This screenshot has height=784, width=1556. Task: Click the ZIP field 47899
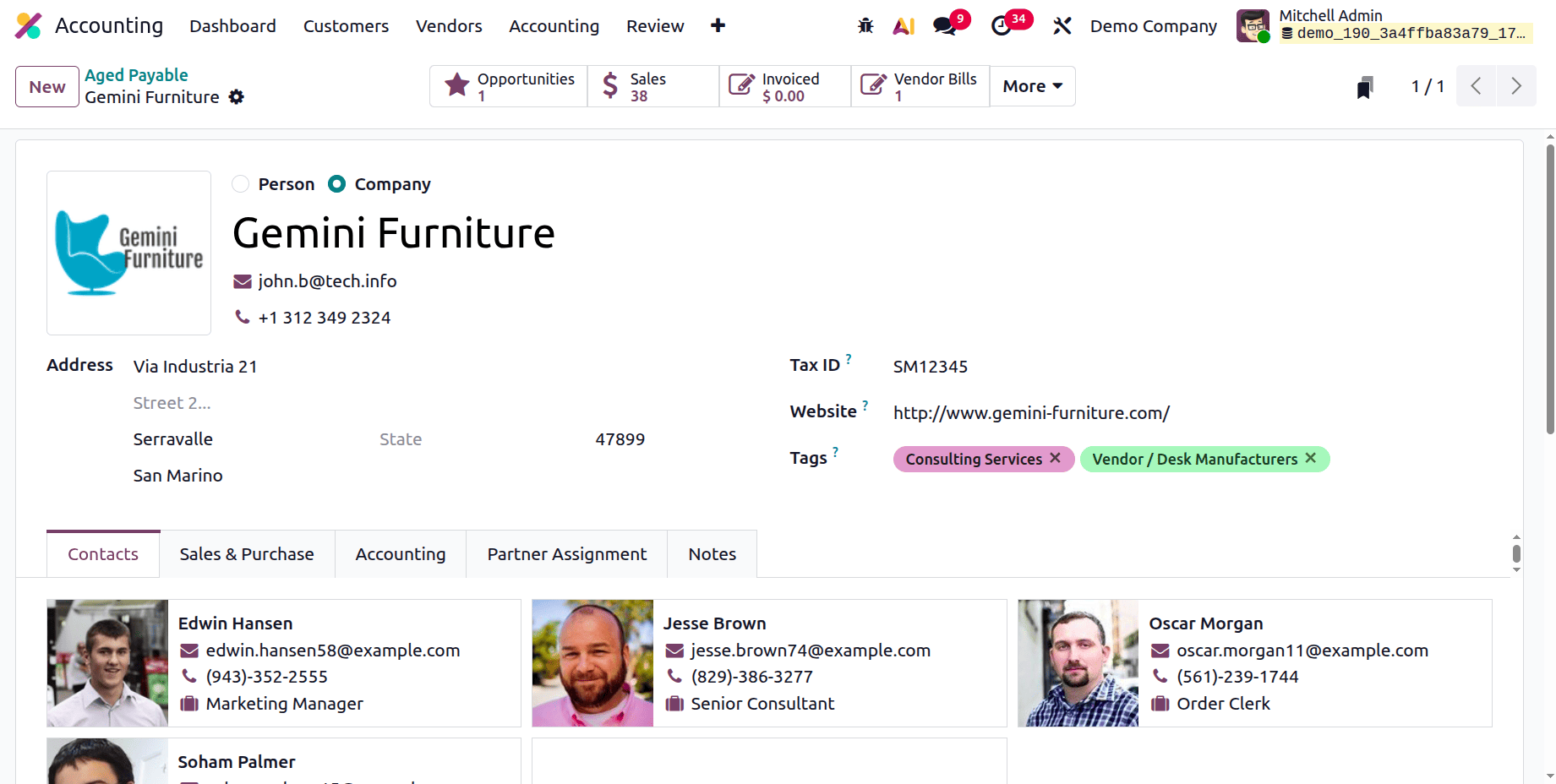click(620, 439)
